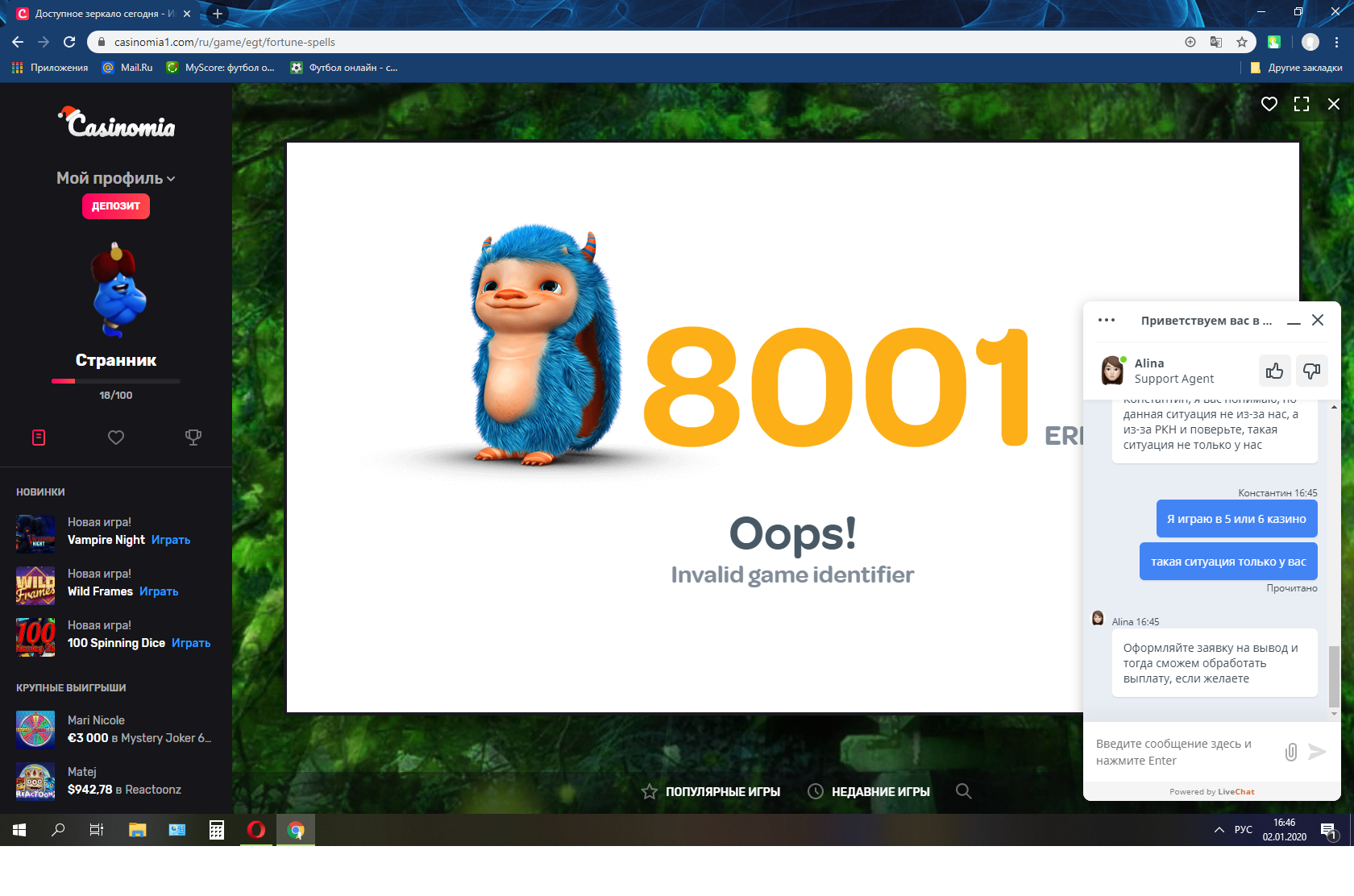Open the Calculator from taskbar
This screenshot has width=1354, height=896.
point(217,830)
